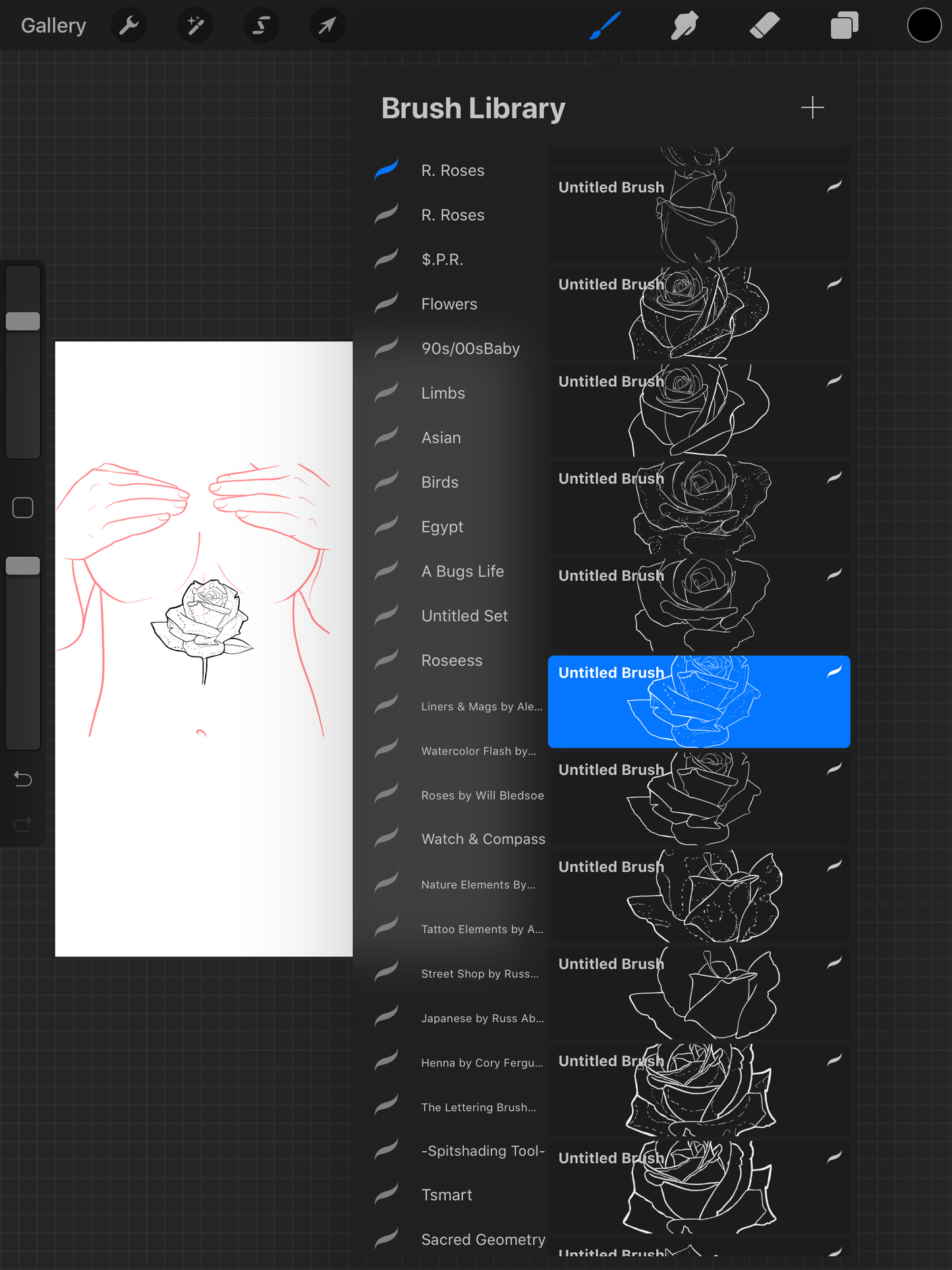The height and width of the screenshot is (1270, 952).
Task: Add a new brush with plus button
Action: click(x=812, y=108)
